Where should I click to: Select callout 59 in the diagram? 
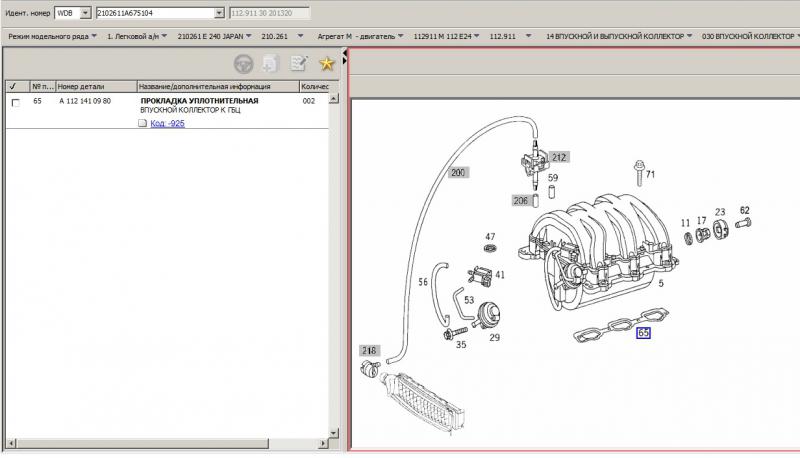coord(553,177)
